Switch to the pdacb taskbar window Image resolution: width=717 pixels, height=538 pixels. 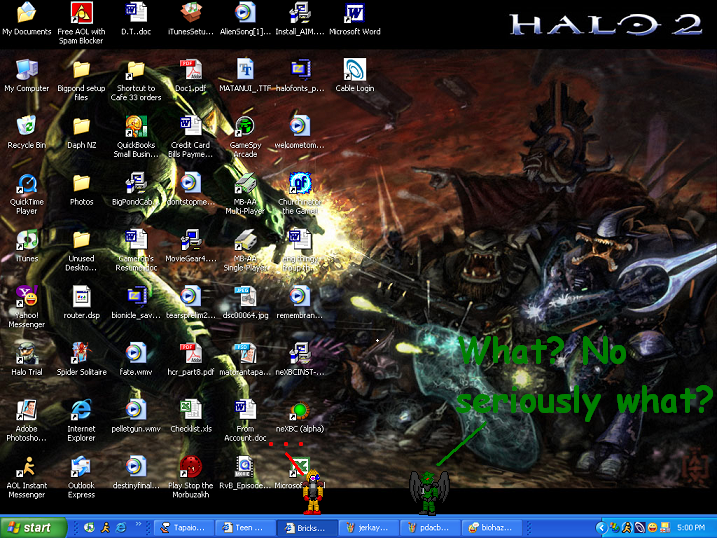(429, 528)
